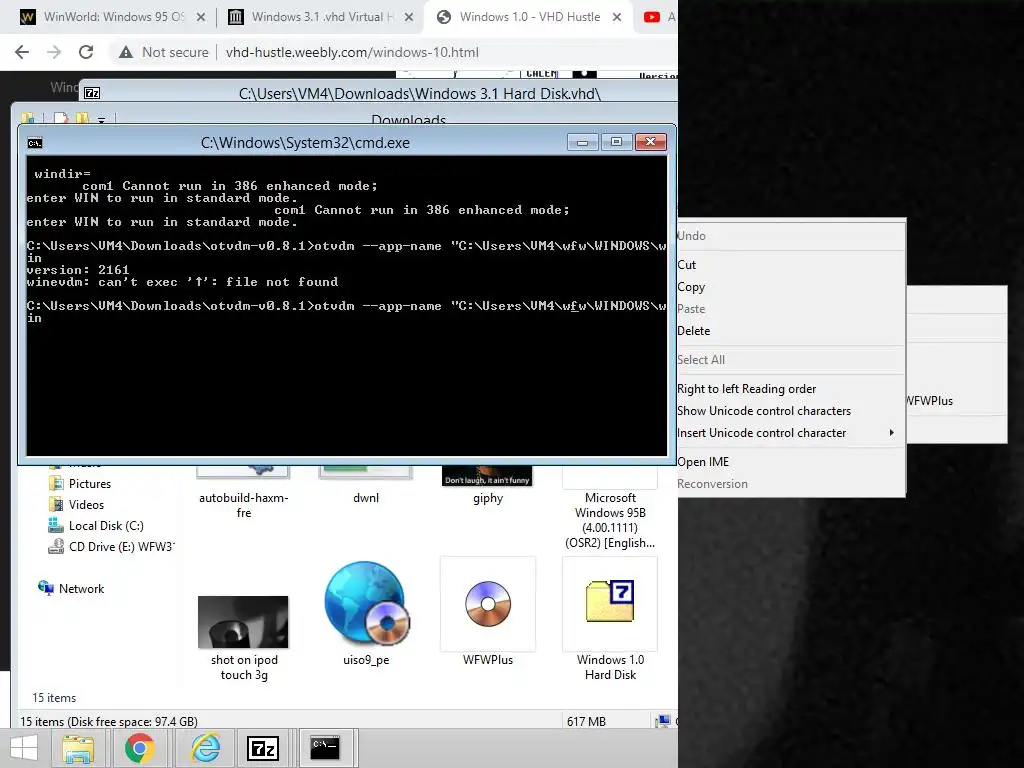Screen dimensions: 1024x768
Task: Close the Windows 3.1 .vhd tab
Action: 409,17
